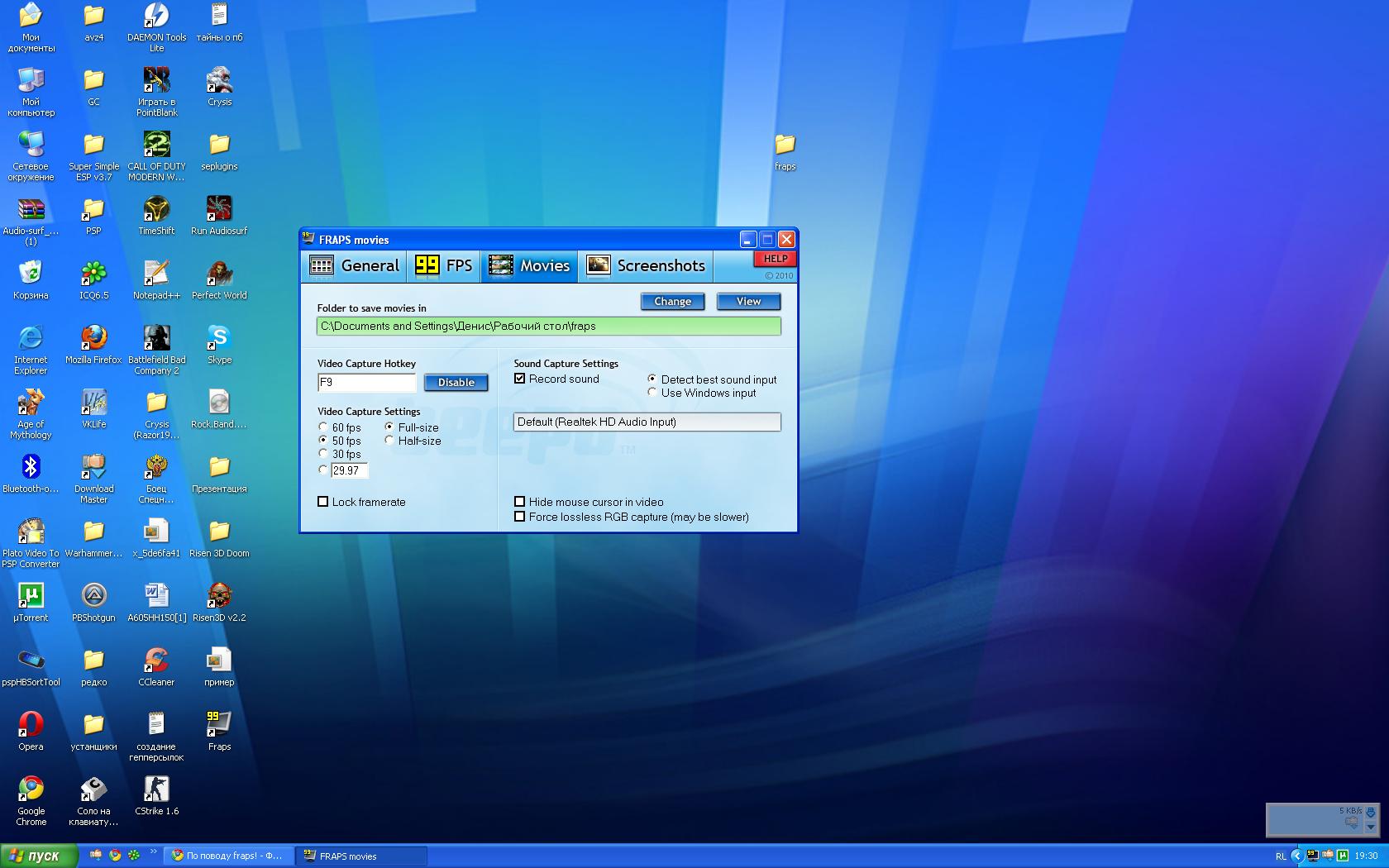
Task: Check Force lossless RGB capture
Action: click(520, 517)
